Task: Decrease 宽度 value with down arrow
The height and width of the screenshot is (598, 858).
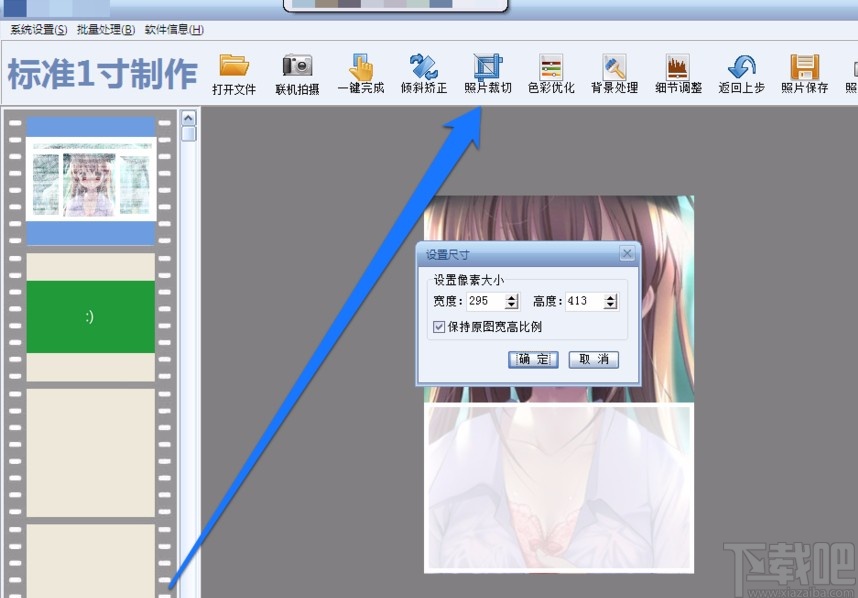Action: pyautogui.click(x=512, y=305)
